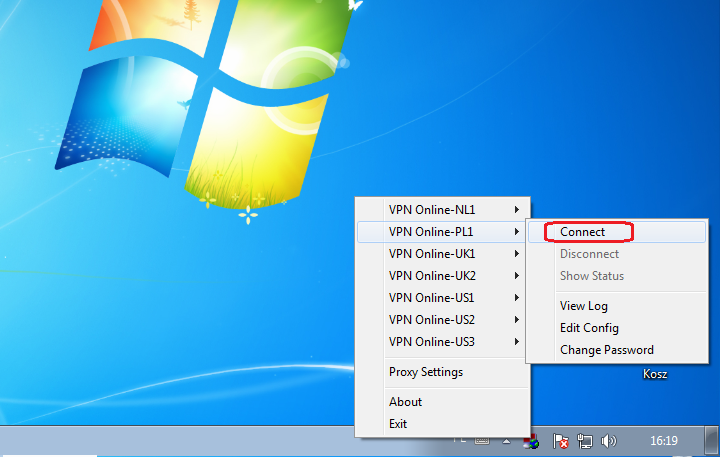Screen dimensions: 720x457
Task: Expand the VPN Online-PL1 submenu arrow
Action: point(517,232)
